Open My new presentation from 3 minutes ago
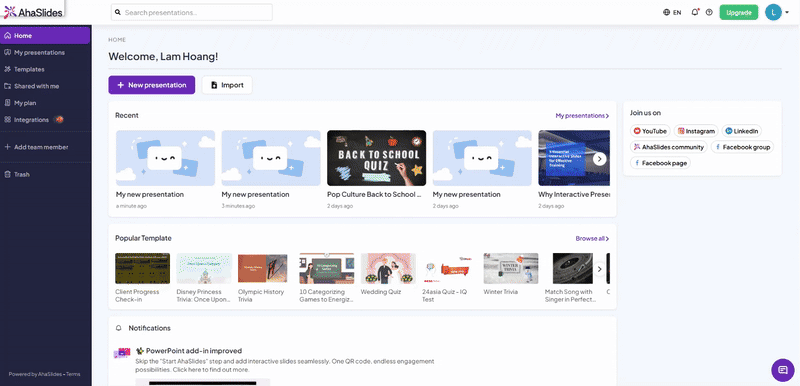Image resolution: width=800 pixels, height=386 pixels. click(271, 158)
